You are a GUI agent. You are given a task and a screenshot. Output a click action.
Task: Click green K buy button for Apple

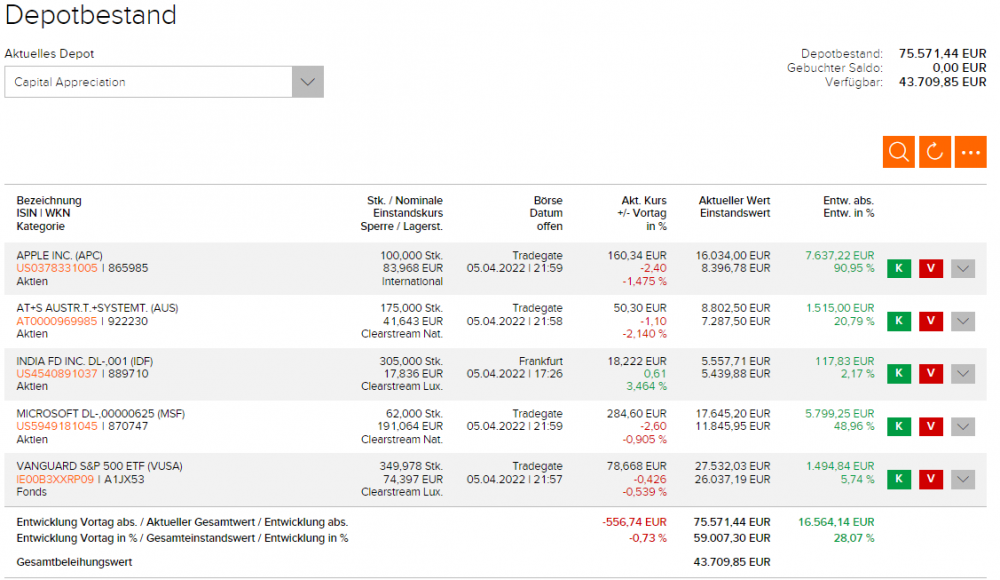899,268
